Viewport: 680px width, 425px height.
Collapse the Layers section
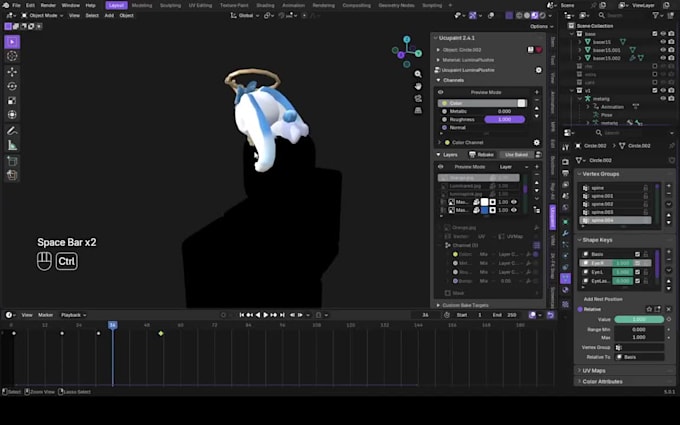438,154
